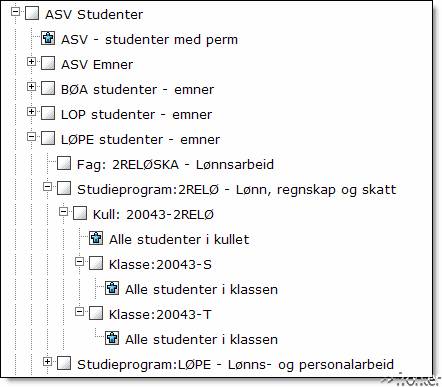Expand BØA studenter - emner branch
This screenshot has height=387, width=442.
tap(31, 87)
